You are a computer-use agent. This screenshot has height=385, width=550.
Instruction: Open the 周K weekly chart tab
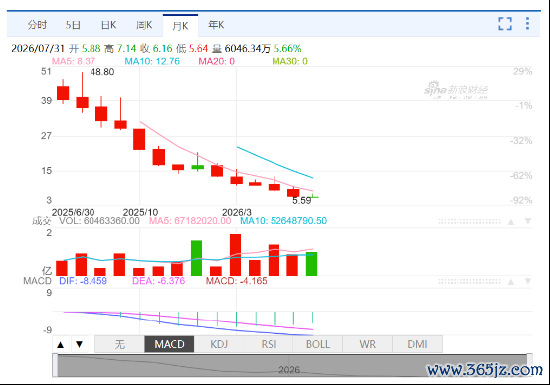click(x=144, y=25)
